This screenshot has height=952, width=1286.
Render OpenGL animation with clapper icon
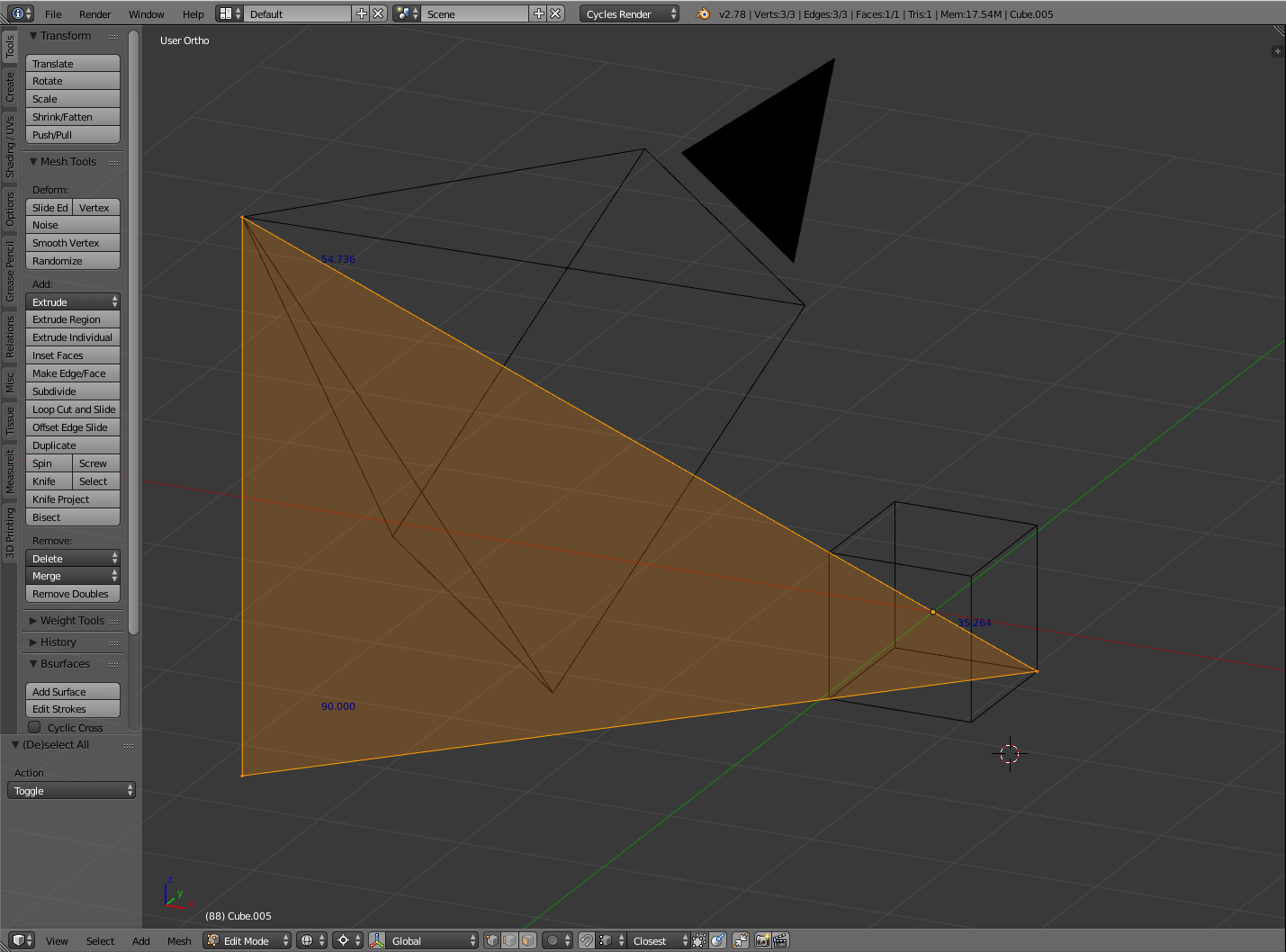[780, 940]
